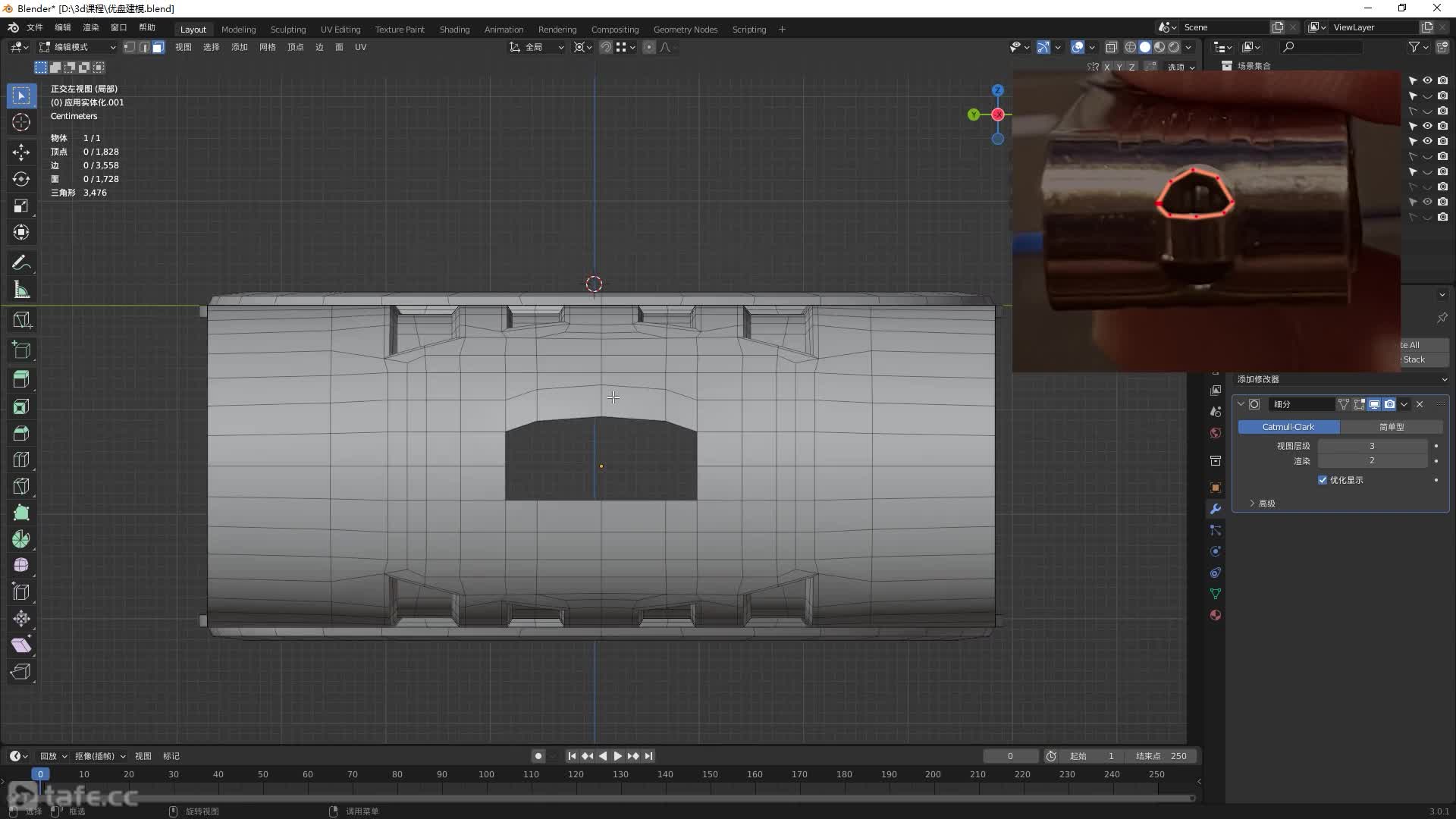Activate the Cursor tool in the left toolbar
The image size is (1456, 819).
[x=21, y=123]
